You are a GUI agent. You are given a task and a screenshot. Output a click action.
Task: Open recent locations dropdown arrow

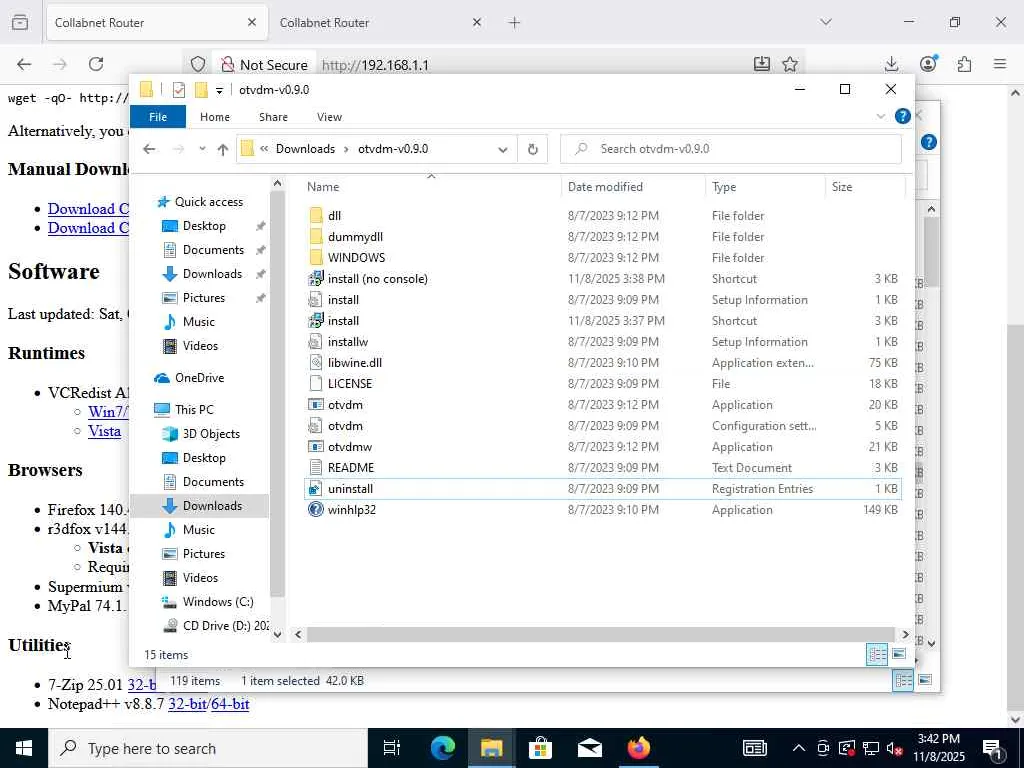click(x=202, y=149)
